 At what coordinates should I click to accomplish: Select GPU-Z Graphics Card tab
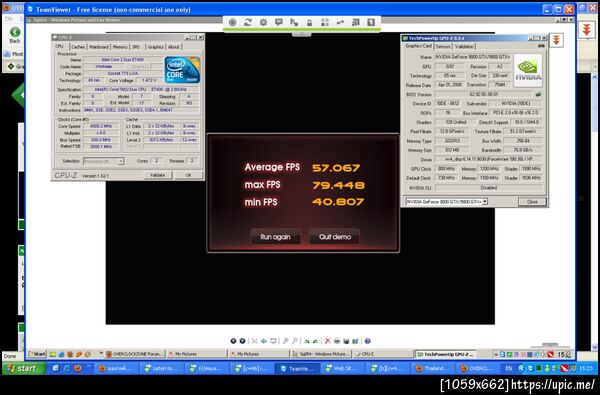(418, 46)
